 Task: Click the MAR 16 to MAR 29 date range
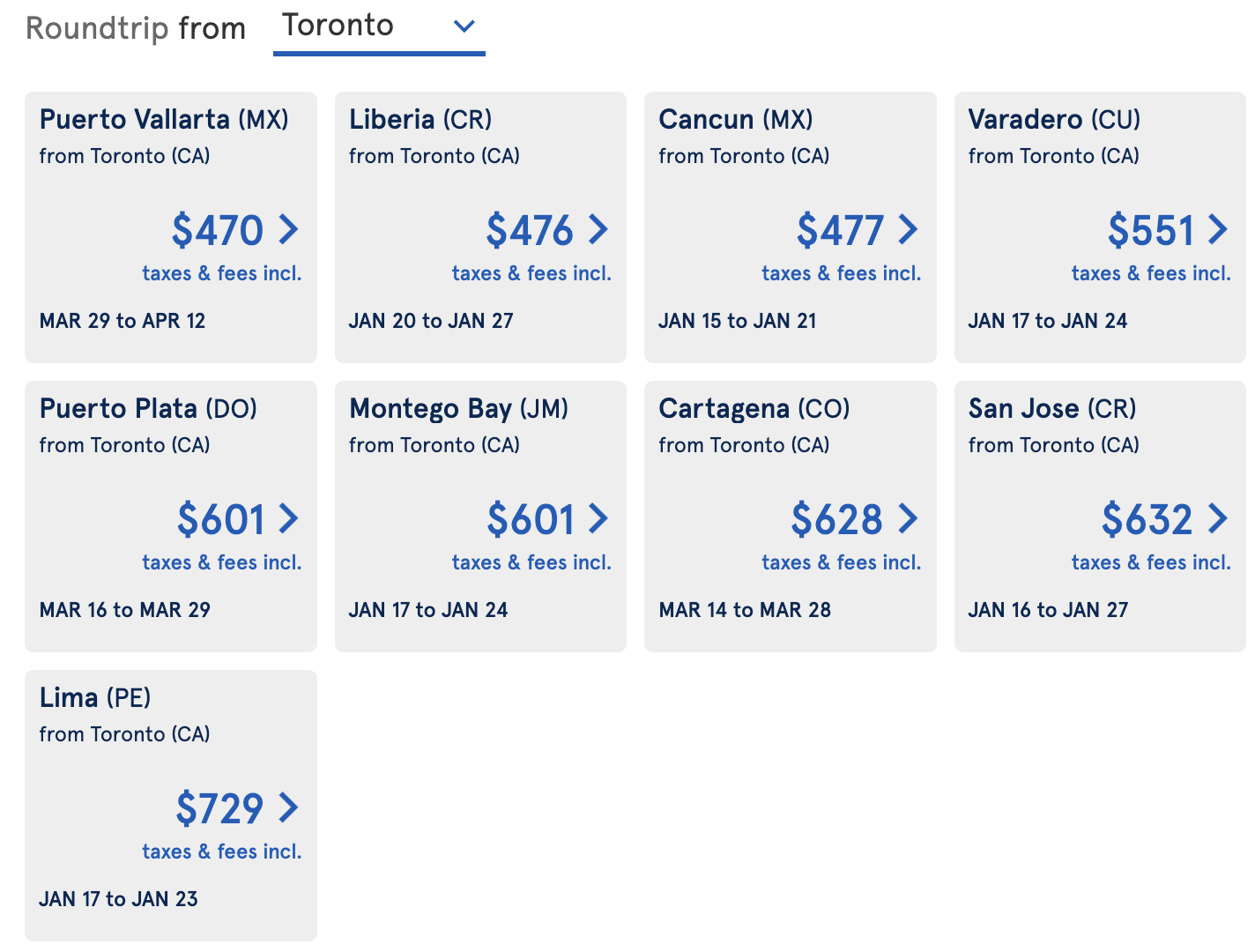123,609
